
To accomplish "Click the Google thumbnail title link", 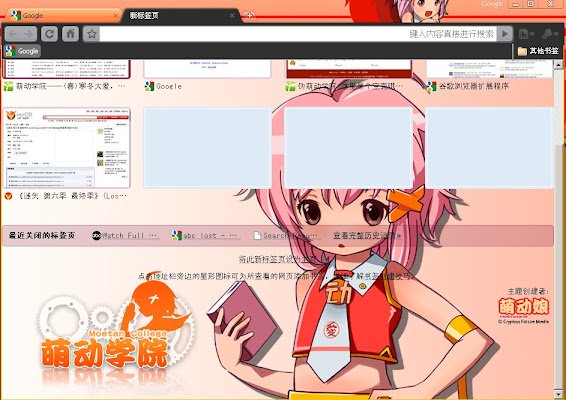I will [169, 87].
